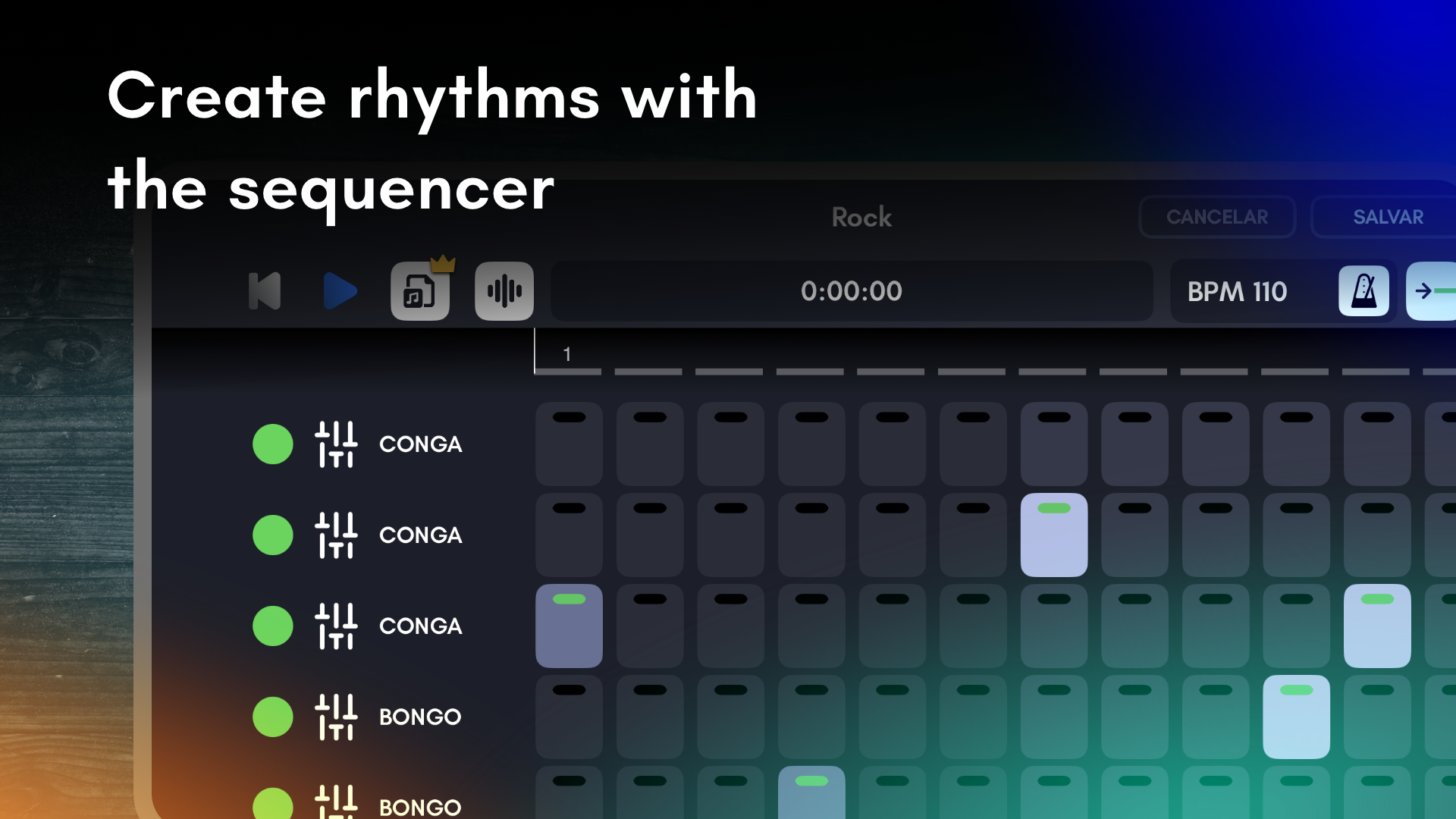
Task: Click the BPM 110 tempo field
Action: (1237, 292)
